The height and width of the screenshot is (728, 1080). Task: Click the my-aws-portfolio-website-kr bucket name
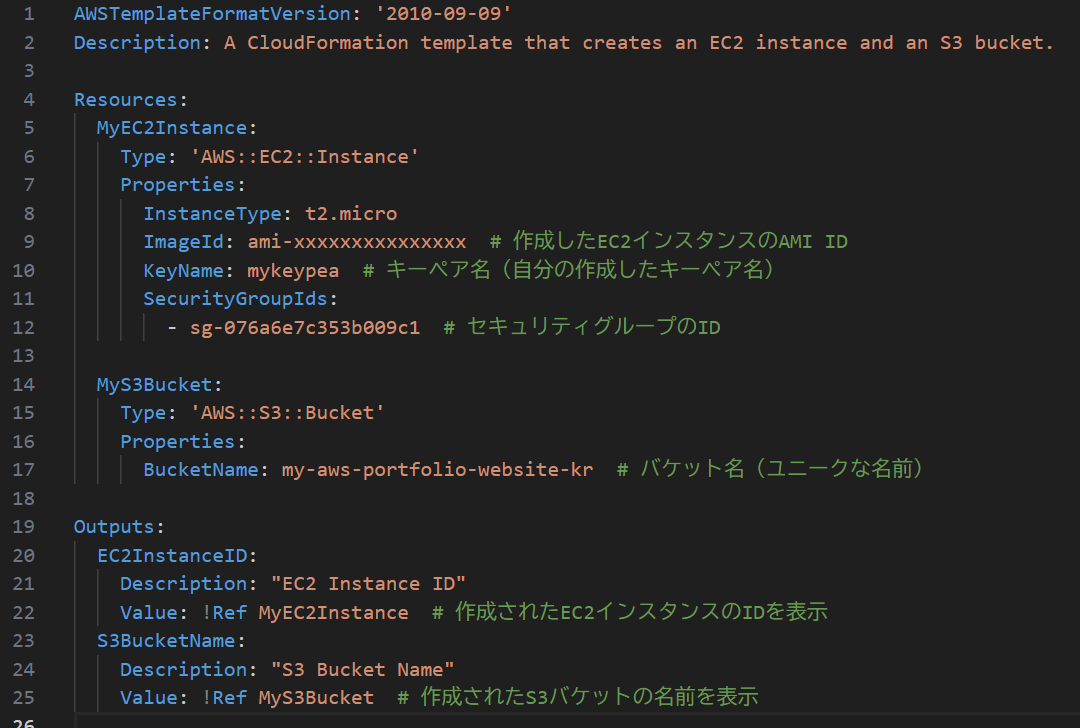click(x=437, y=470)
